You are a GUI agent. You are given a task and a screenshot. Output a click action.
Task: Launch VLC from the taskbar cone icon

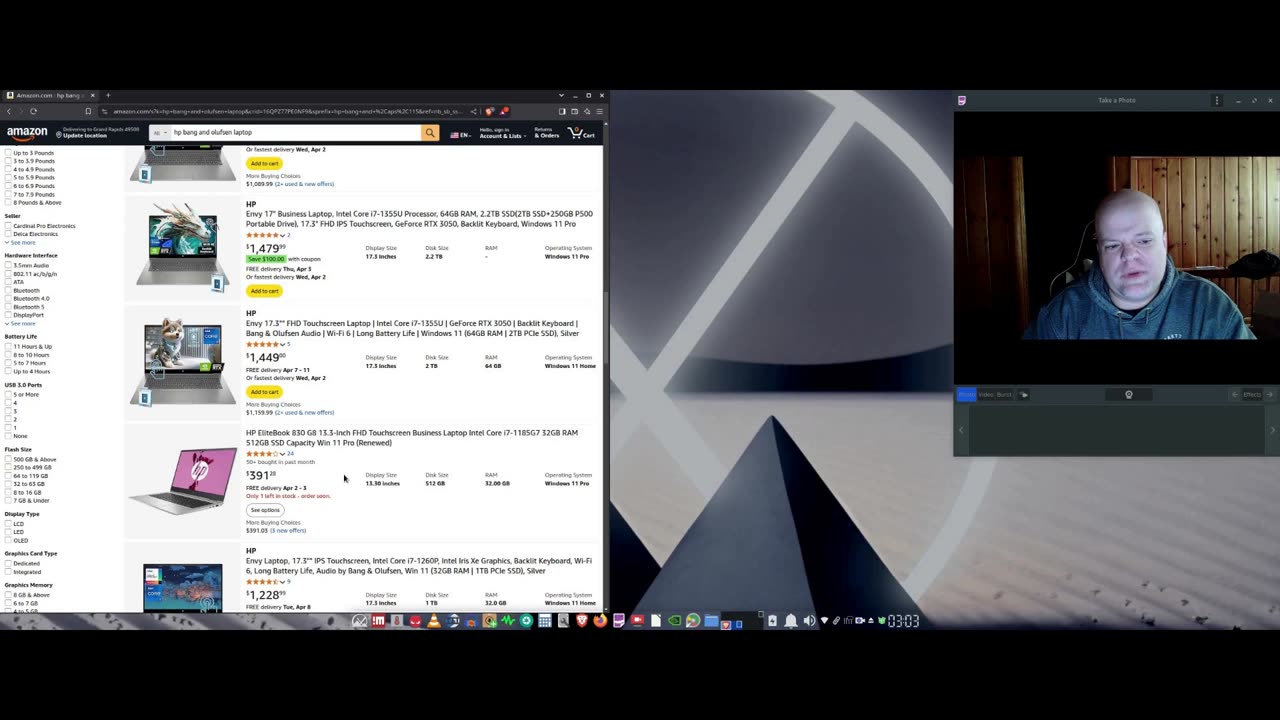434,621
